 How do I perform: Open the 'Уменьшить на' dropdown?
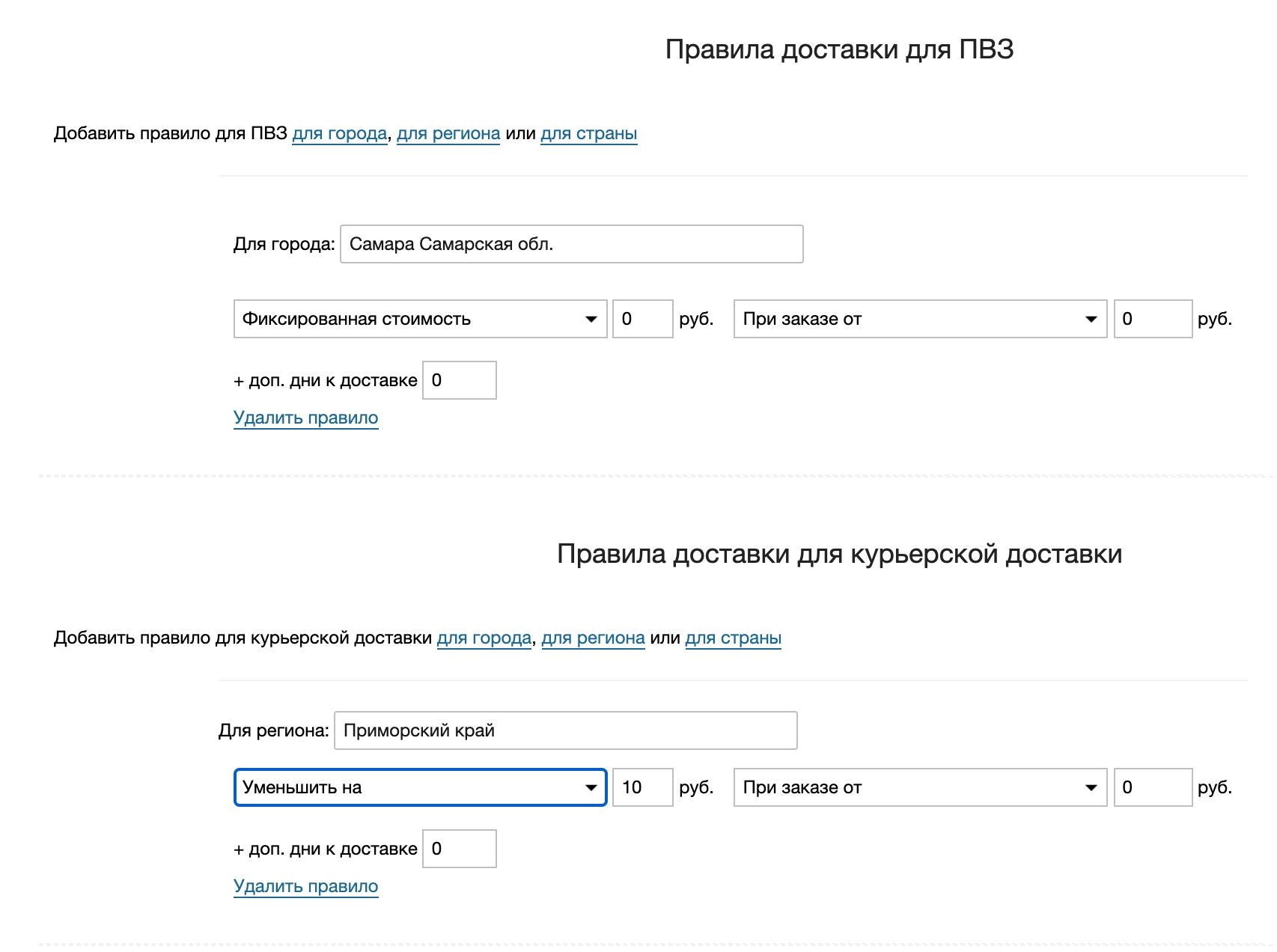tap(420, 788)
